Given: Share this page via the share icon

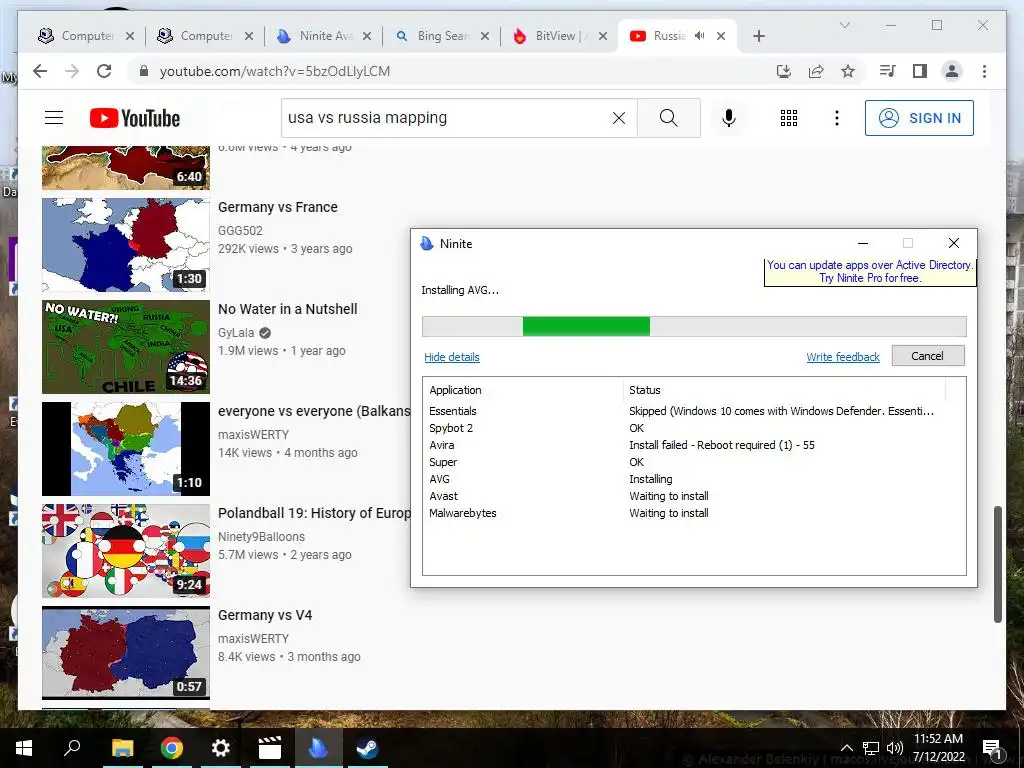Looking at the screenshot, I should [x=816, y=71].
